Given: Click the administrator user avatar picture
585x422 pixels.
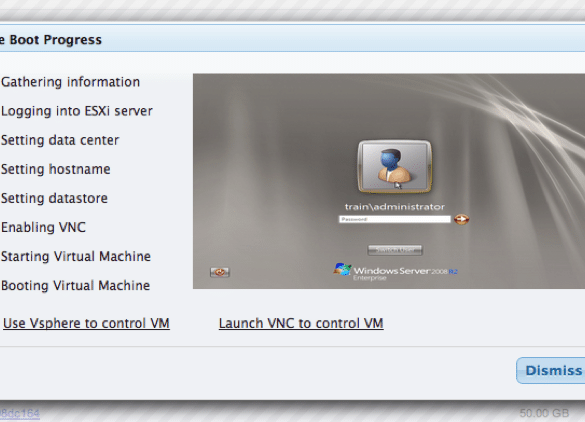Looking at the screenshot, I should pos(395,166).
